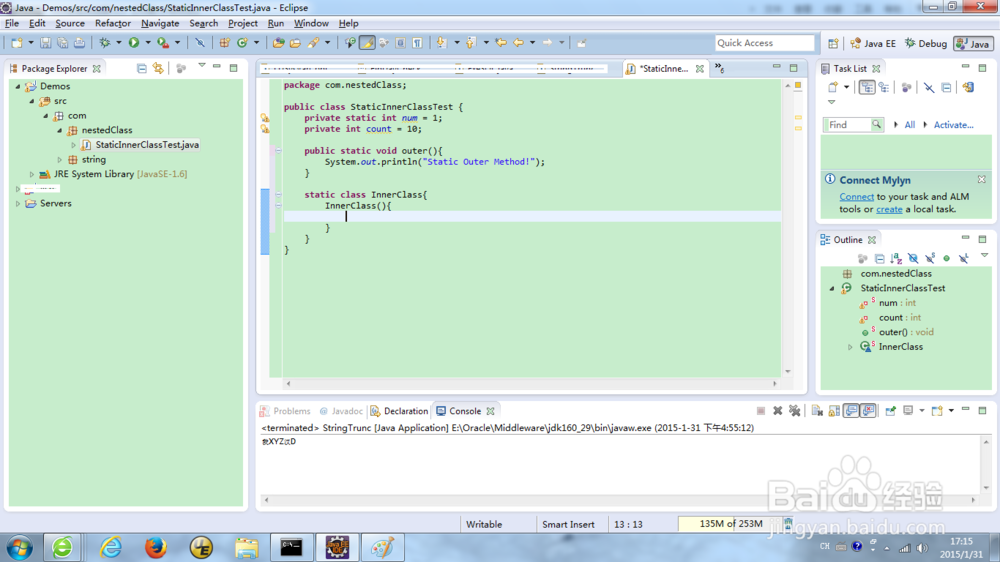This screenshot has height=562, width=1000.
Task: Click Activate... link in Task List
Action: click(953, 125)
